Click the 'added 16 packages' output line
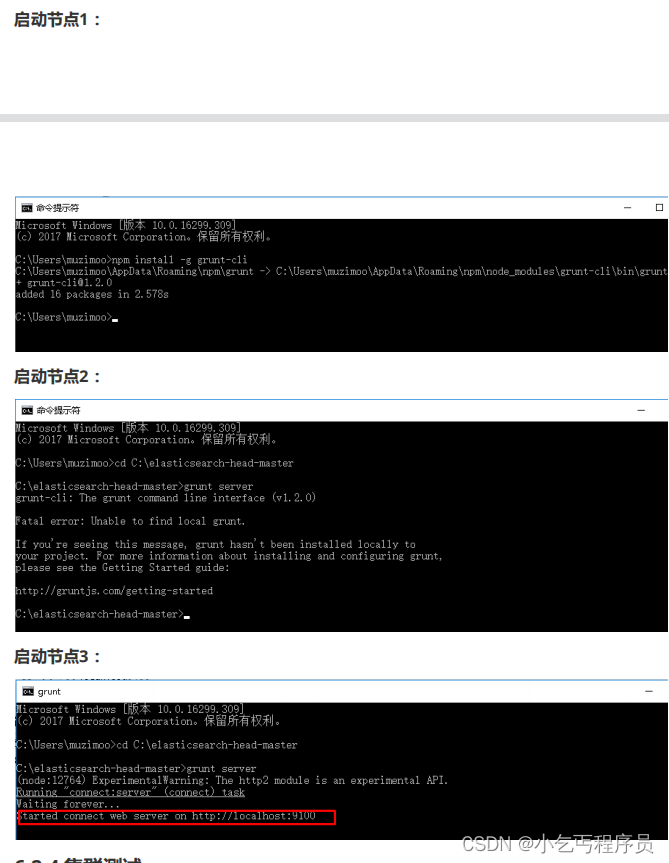 tap(92, 294)
